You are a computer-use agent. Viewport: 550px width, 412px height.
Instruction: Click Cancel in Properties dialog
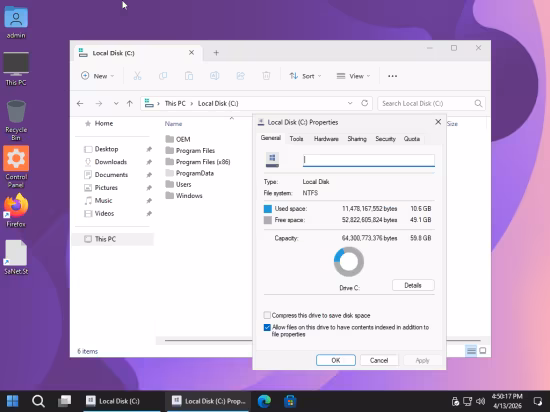379,360
